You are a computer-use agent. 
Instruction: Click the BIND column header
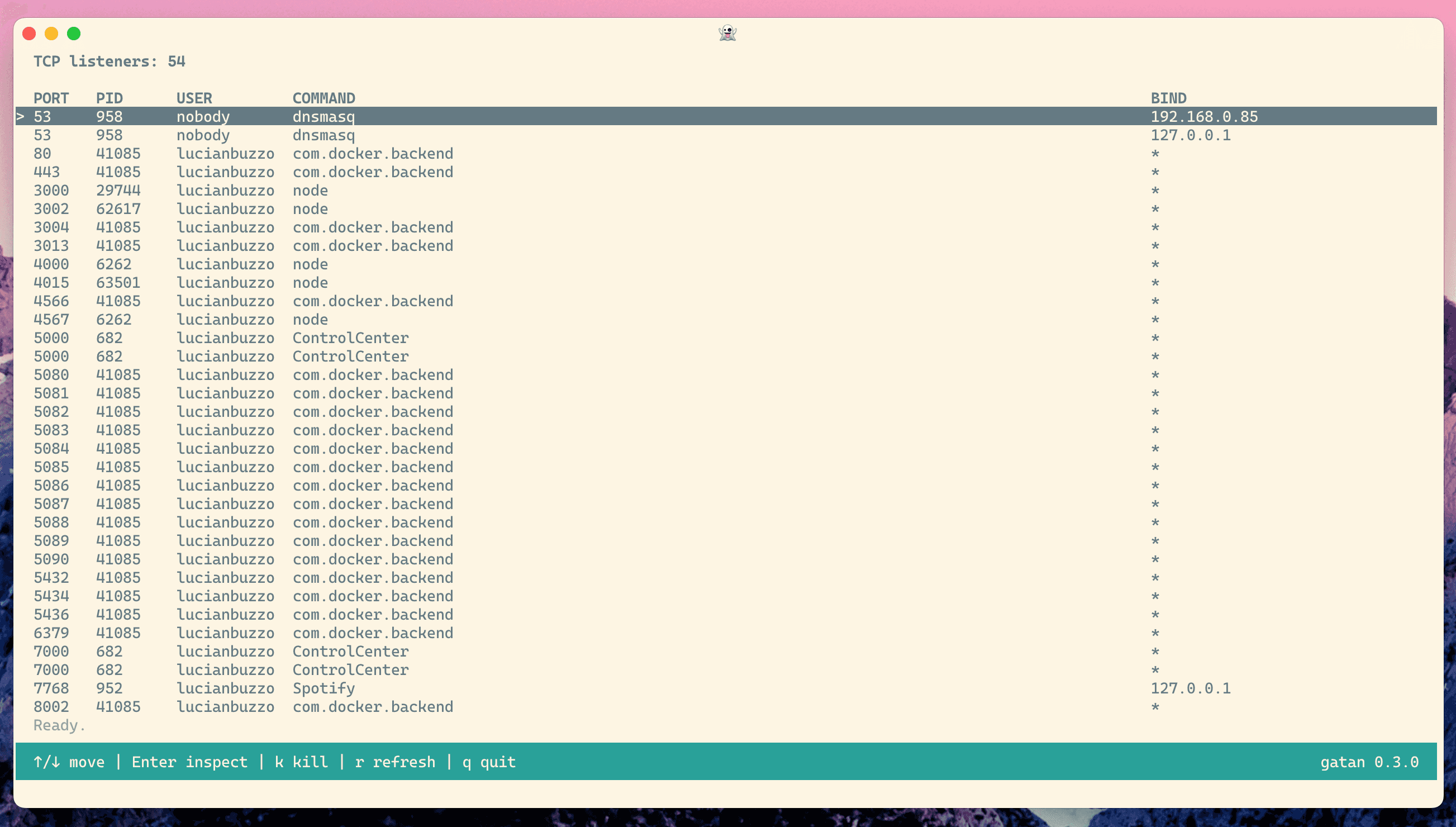(1168, 98)
